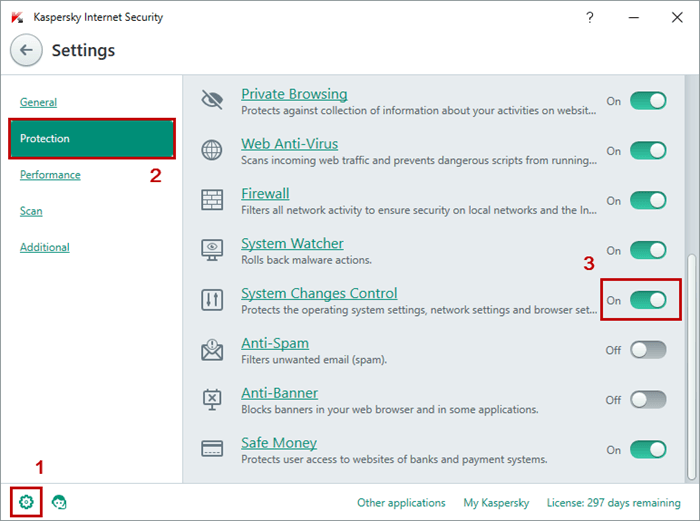Screen dimensions: 700x521
Task: Enable the Anti-Spam toggle
Action: [648, 350]
